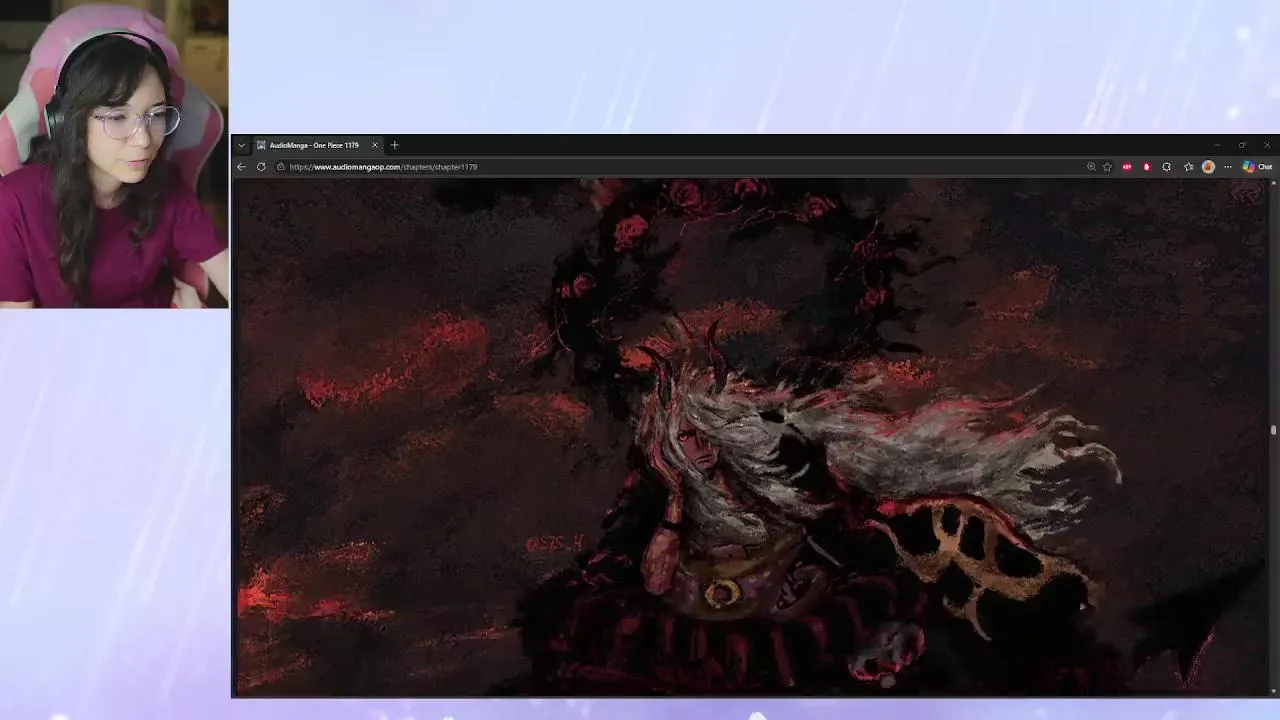Reload the current page
This screenshot has height=720, width=1280.
(261, 167)
